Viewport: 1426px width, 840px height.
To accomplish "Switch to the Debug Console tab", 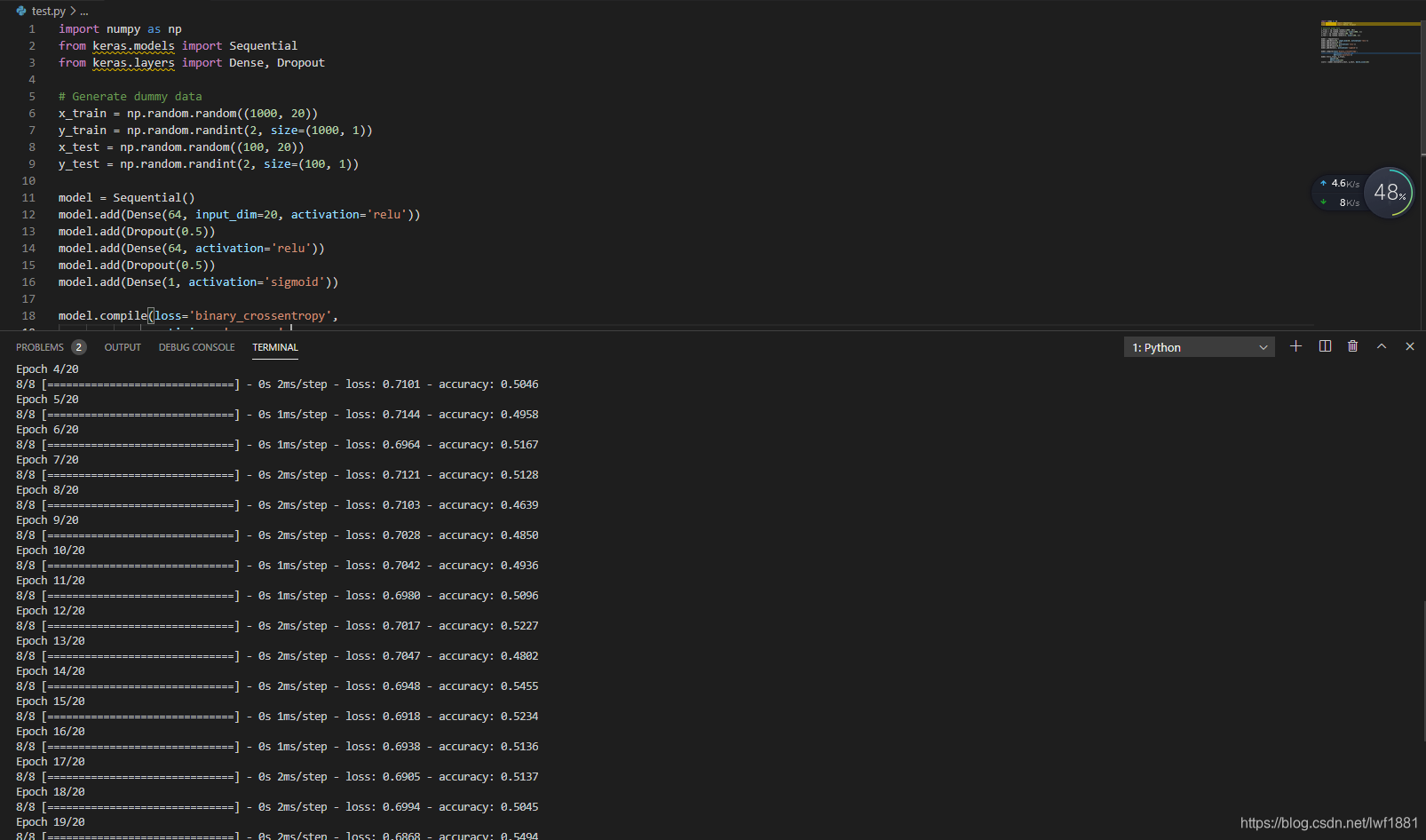I will (x=196, y=347).
